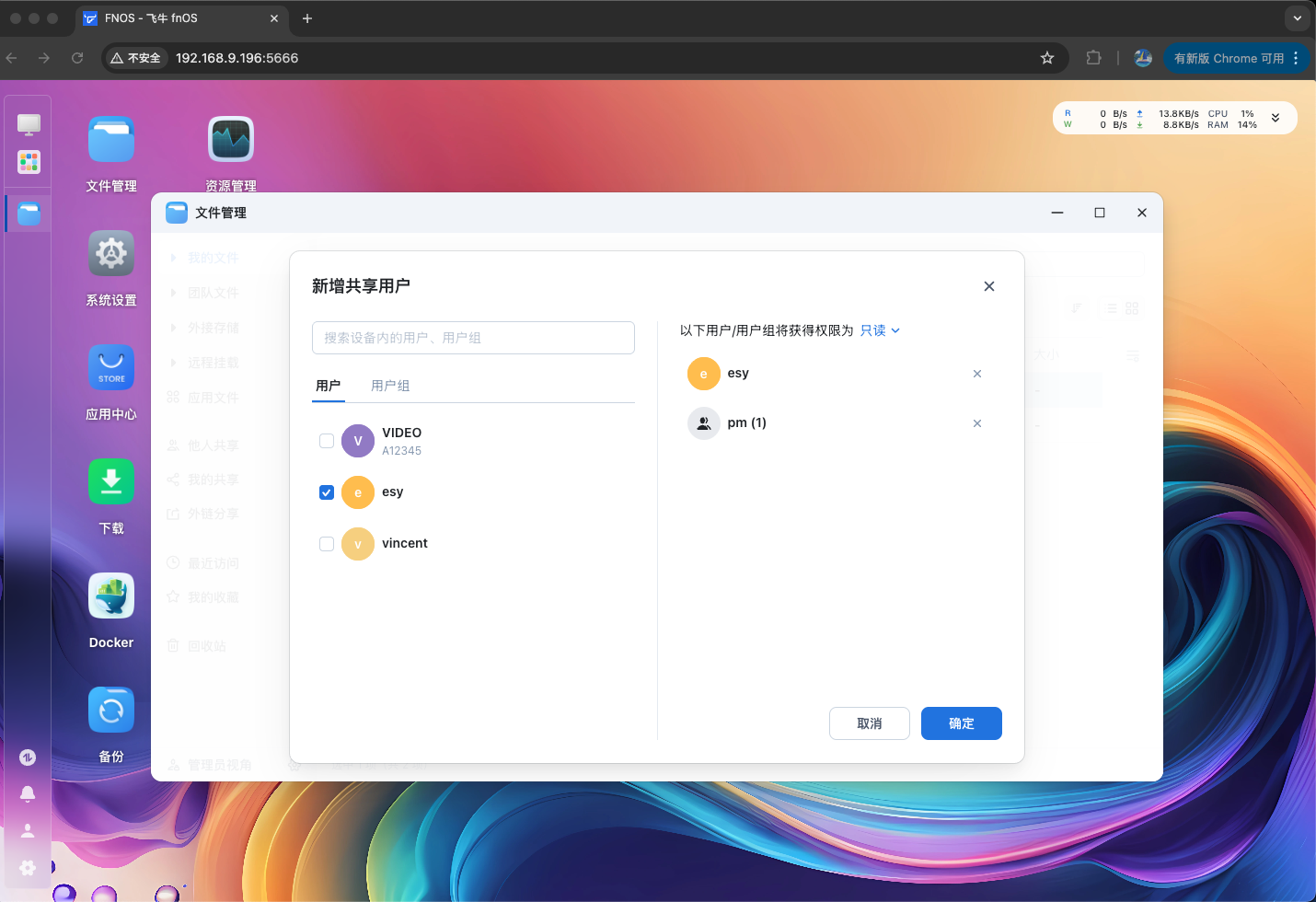Tick the vincent user checkbox

(x=327, y=544)
